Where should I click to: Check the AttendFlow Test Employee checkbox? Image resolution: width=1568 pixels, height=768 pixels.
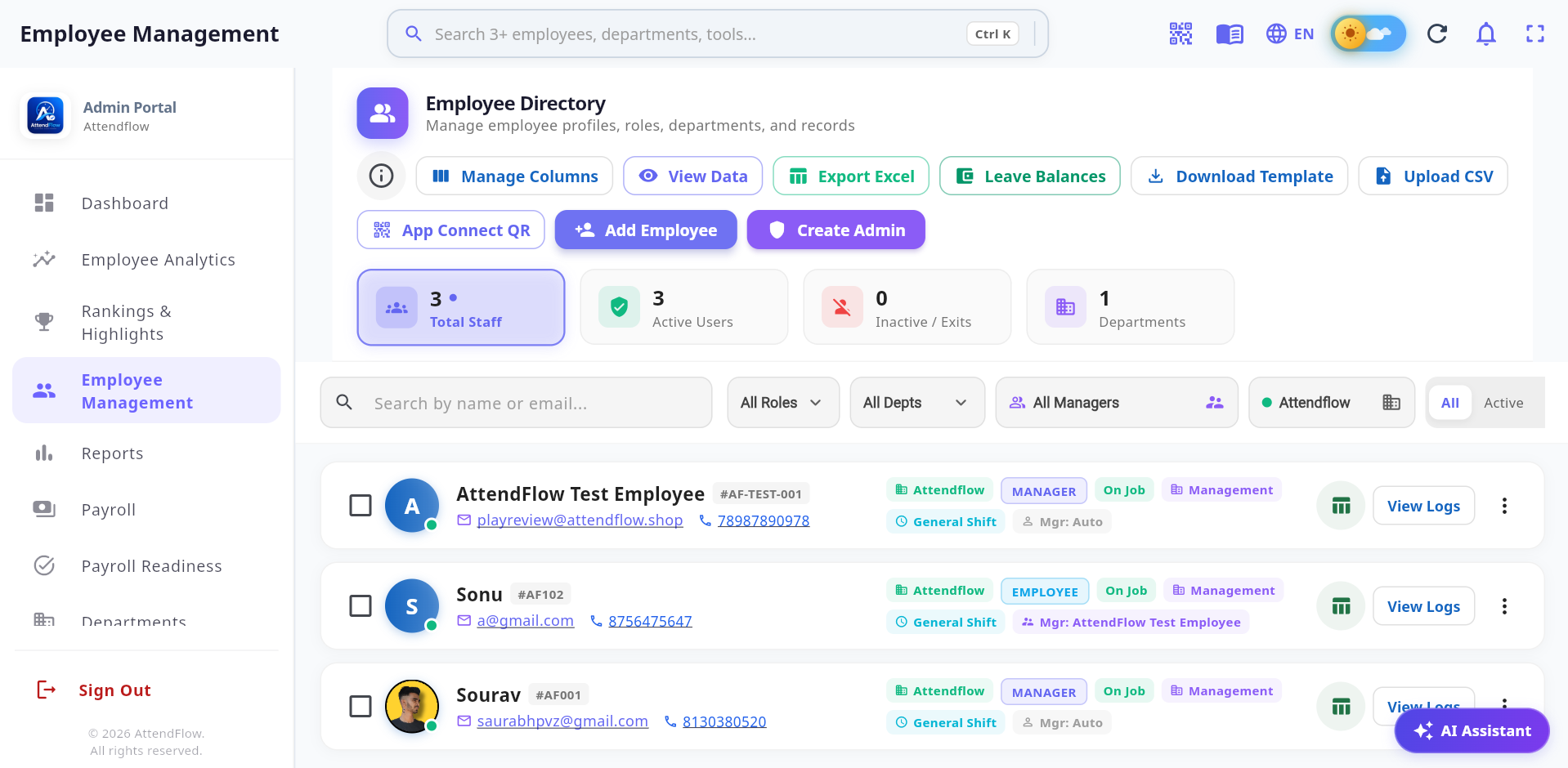[361, 505]
